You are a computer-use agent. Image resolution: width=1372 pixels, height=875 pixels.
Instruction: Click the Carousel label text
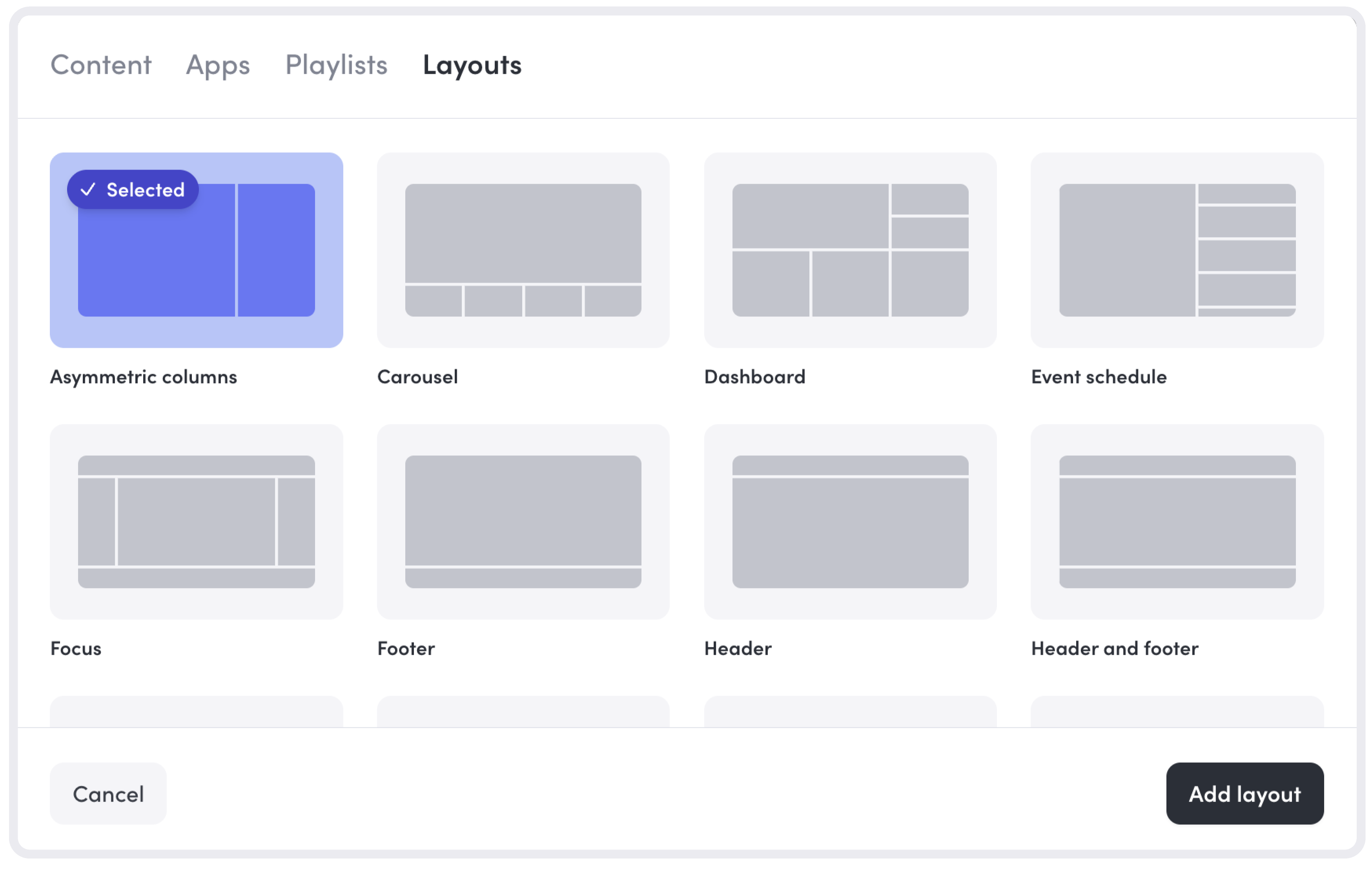tap(417, 377)
